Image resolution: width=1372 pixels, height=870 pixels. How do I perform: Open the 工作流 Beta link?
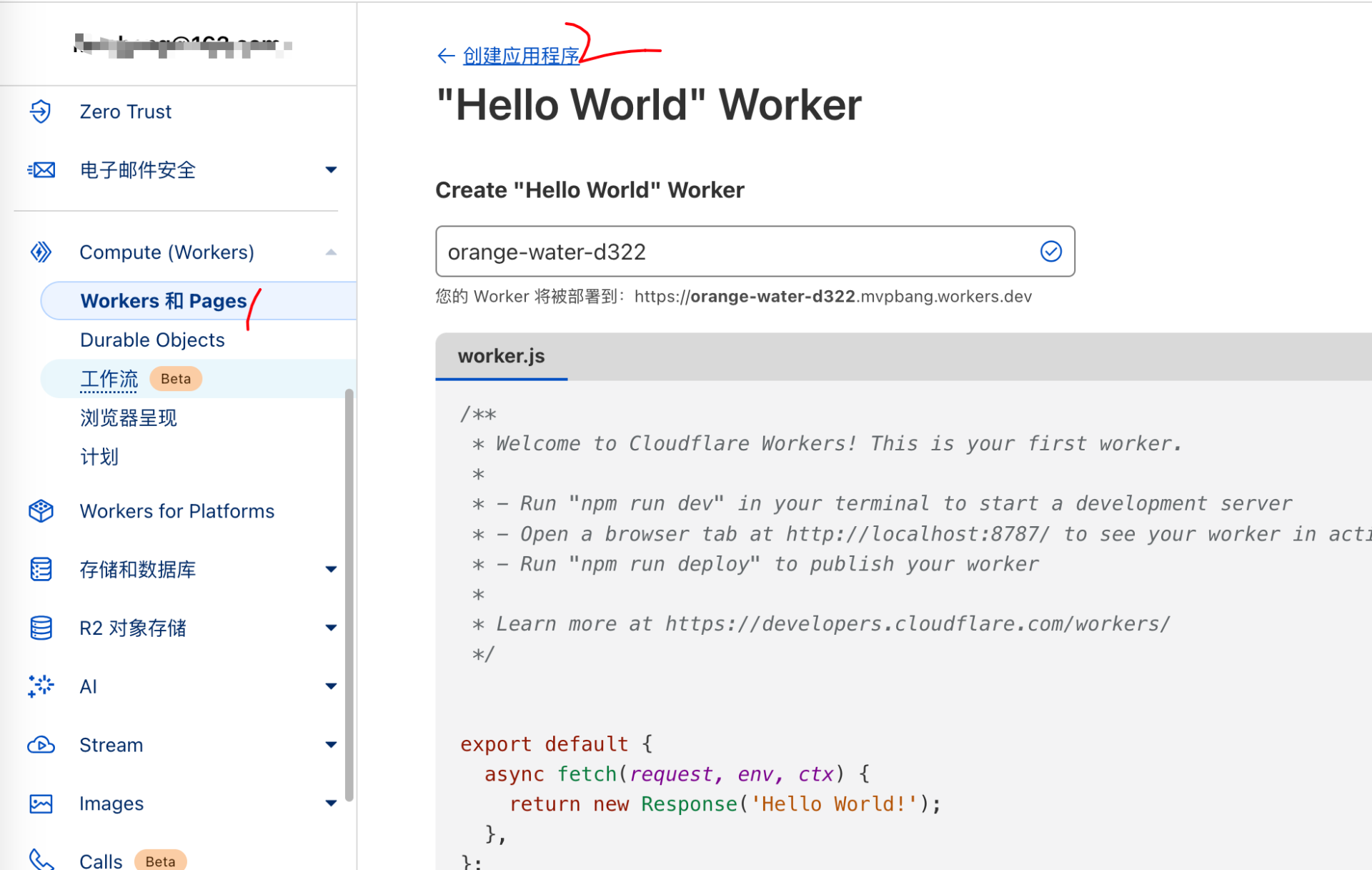coord(109,379)
